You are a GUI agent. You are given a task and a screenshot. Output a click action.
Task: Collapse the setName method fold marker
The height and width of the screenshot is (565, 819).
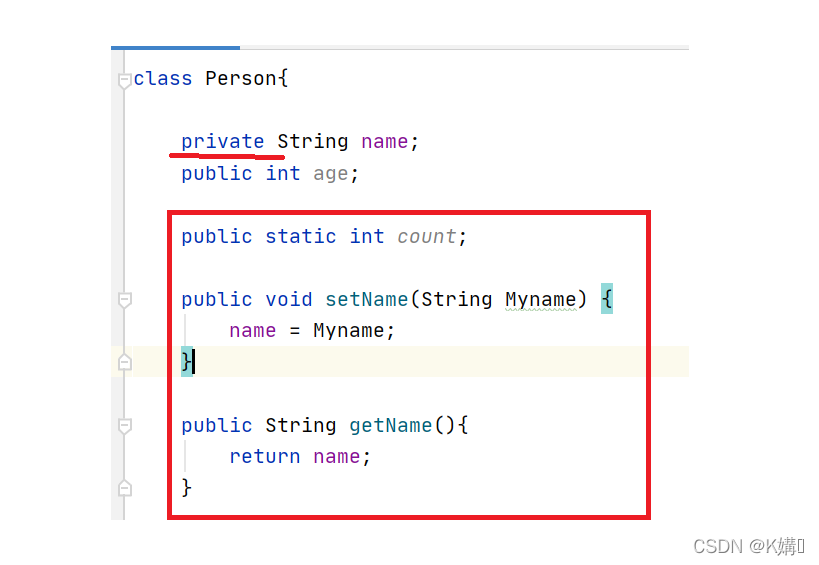(124, 299)
